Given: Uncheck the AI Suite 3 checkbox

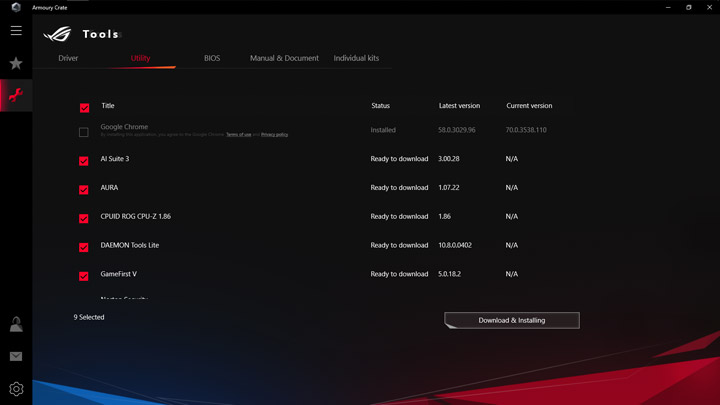Looking at the screenshot, I should pos(84,161).
